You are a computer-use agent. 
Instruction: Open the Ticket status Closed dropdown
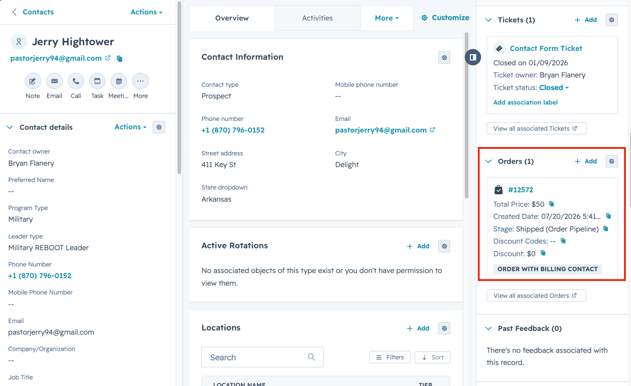pos(554,87)
